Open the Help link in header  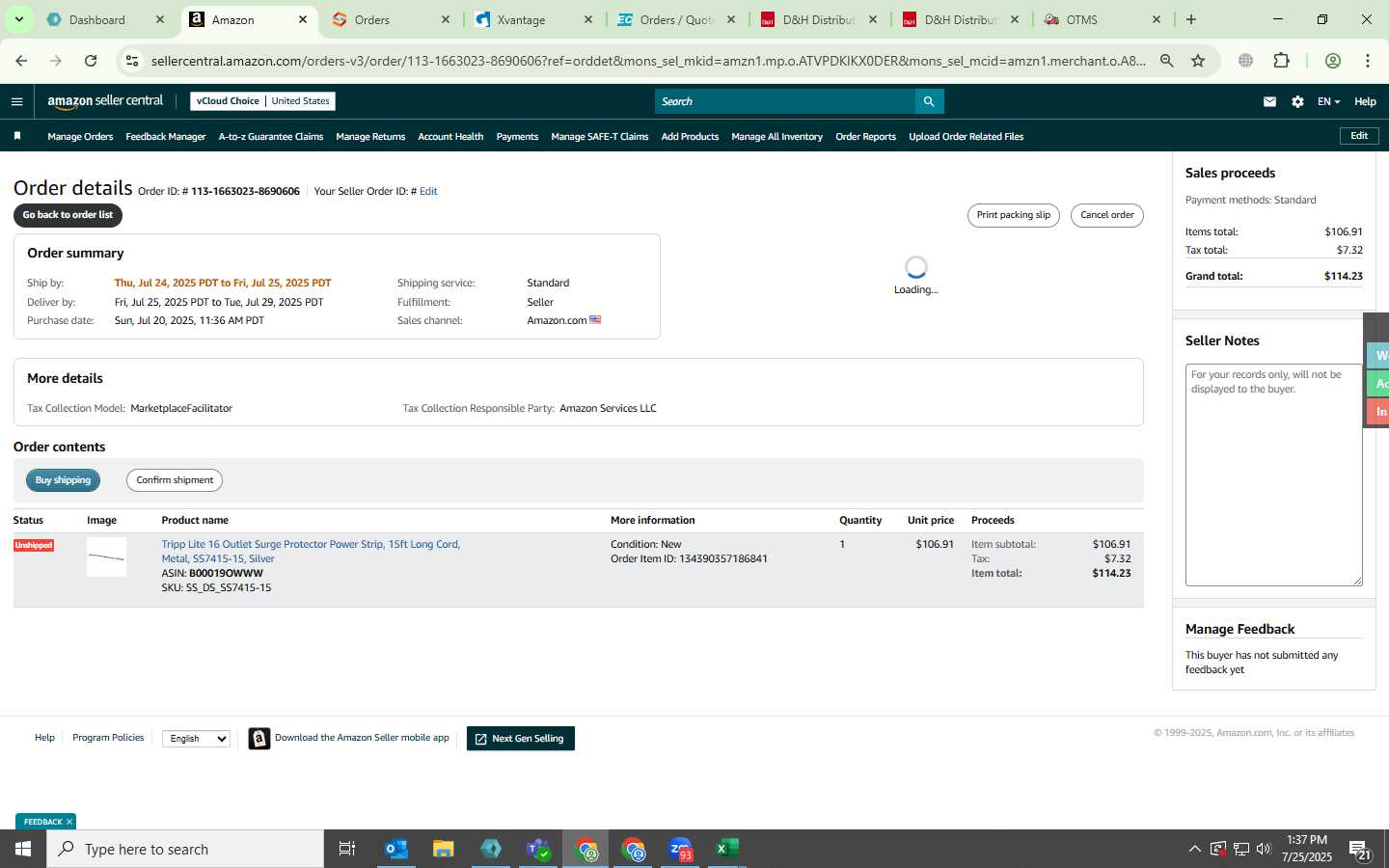[x=1365, y=101]
